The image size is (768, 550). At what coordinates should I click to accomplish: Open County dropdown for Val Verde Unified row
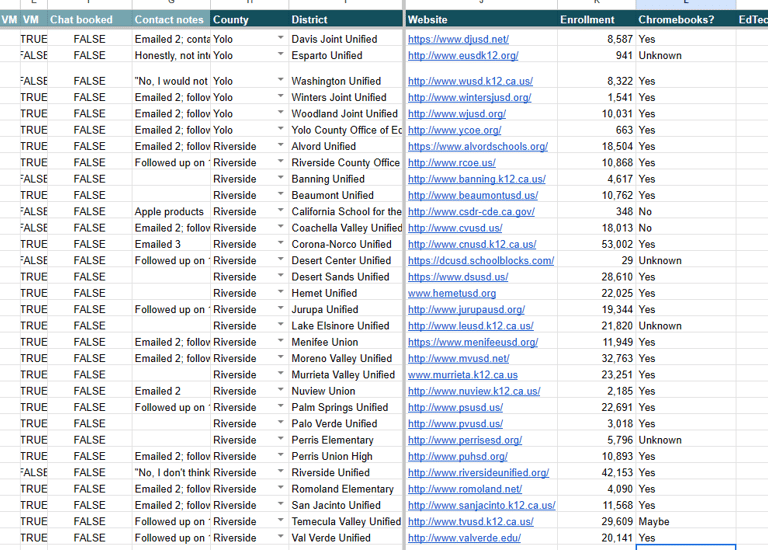point(281,536)
